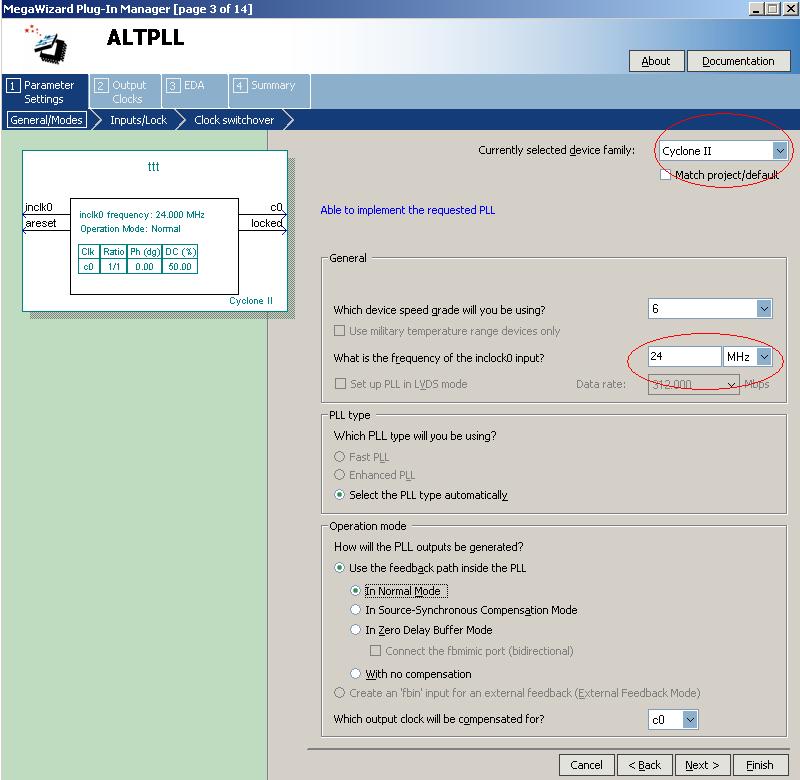
Task: Click the 50.00 duty cycle table cell
Action: click(x=180, y=266)
